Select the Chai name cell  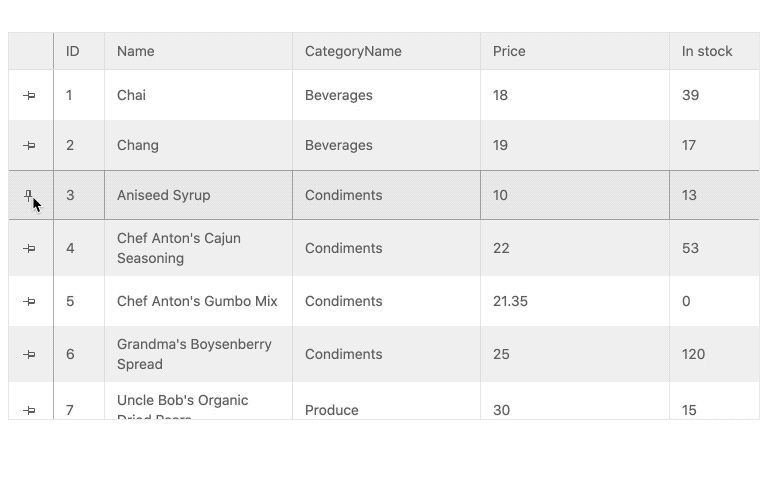pyautogui.click(x=198, y=95)
